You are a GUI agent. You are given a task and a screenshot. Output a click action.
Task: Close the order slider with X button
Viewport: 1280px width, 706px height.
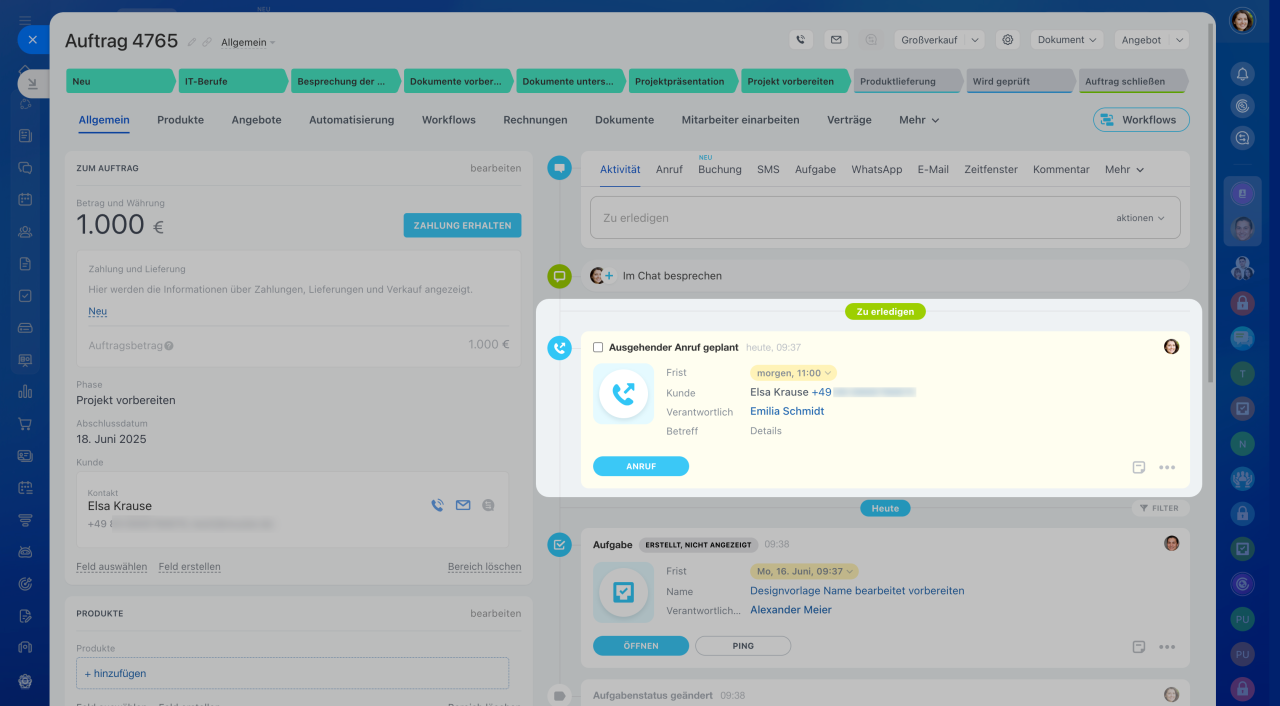[32, 40]
